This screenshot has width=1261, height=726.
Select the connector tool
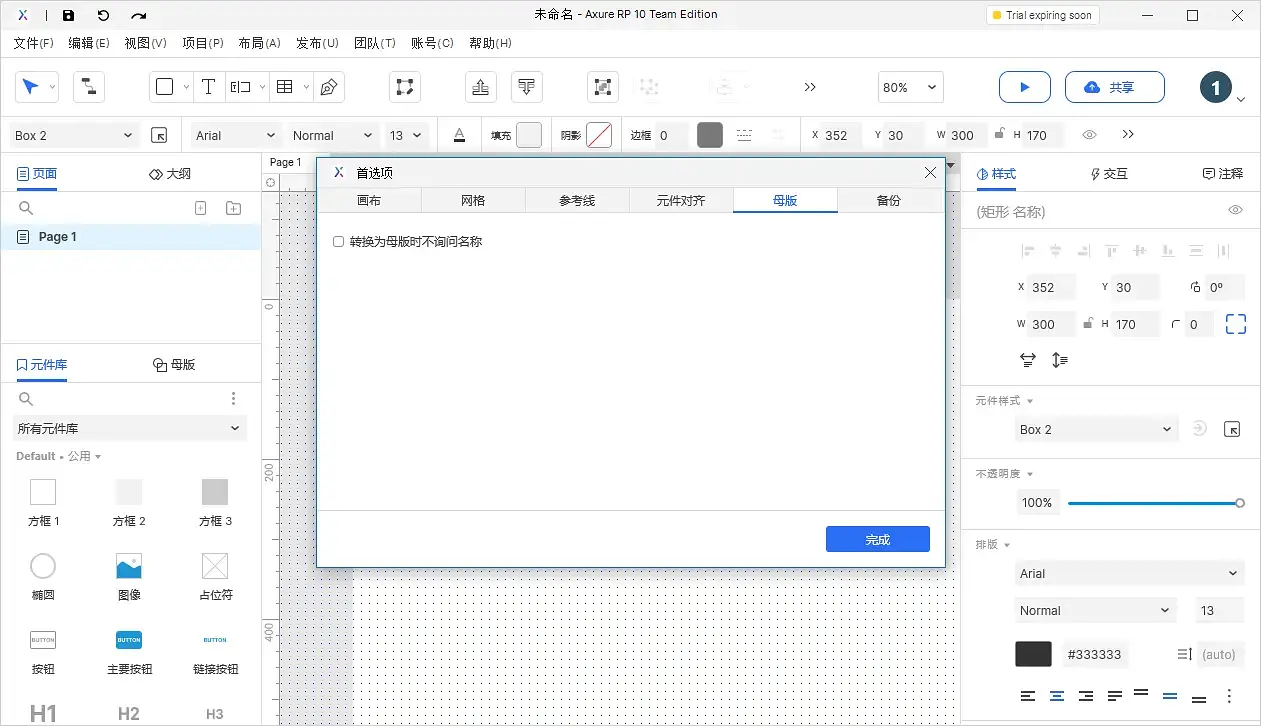click(x=89, y=87)
